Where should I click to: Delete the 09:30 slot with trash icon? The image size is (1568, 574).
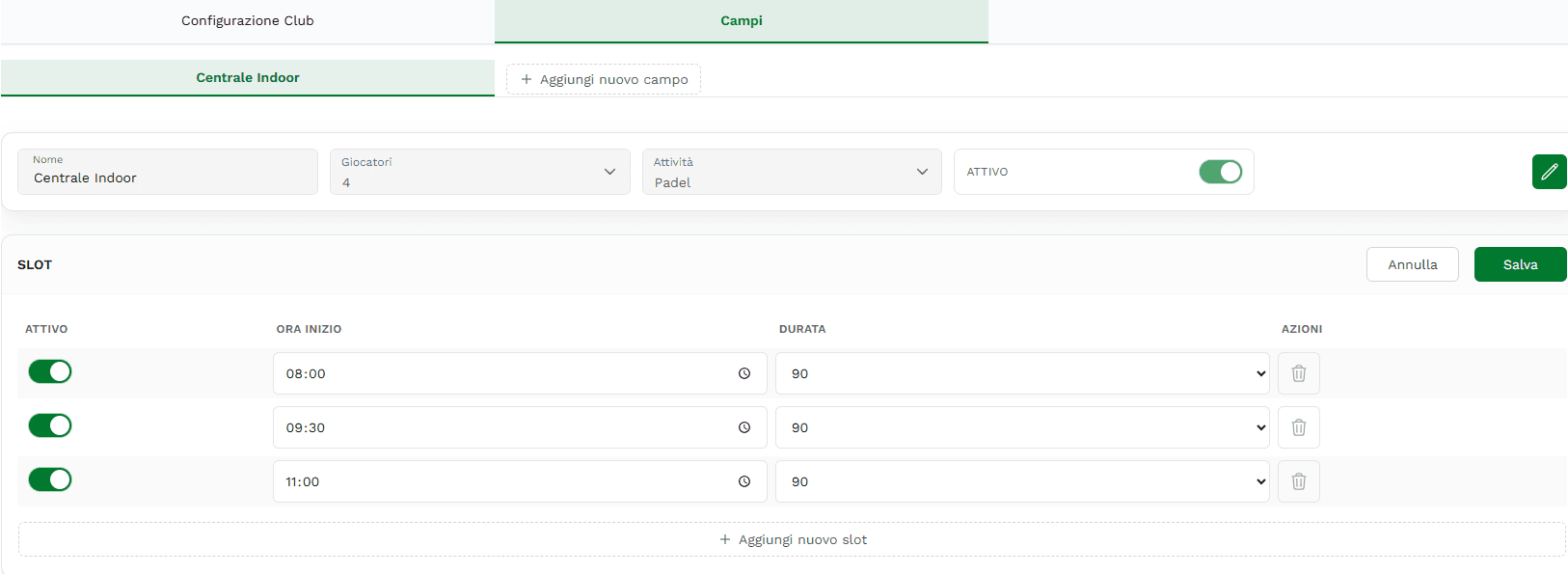[1298, 427]
